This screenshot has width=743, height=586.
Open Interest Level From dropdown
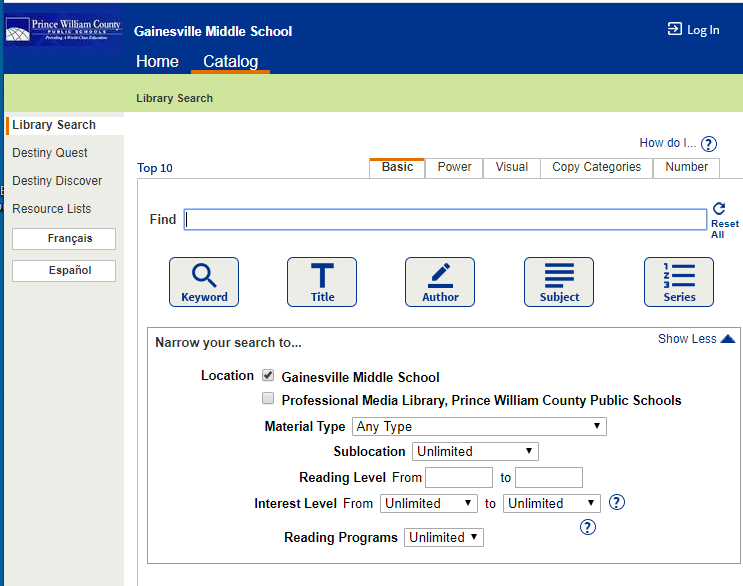click(428, 503)
